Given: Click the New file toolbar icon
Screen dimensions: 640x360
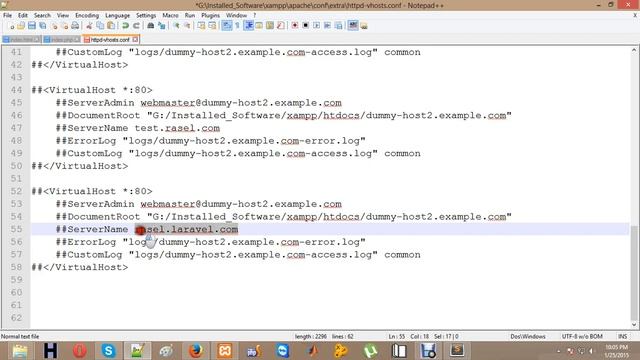Looking at the screenshot, I should [11, 26].
